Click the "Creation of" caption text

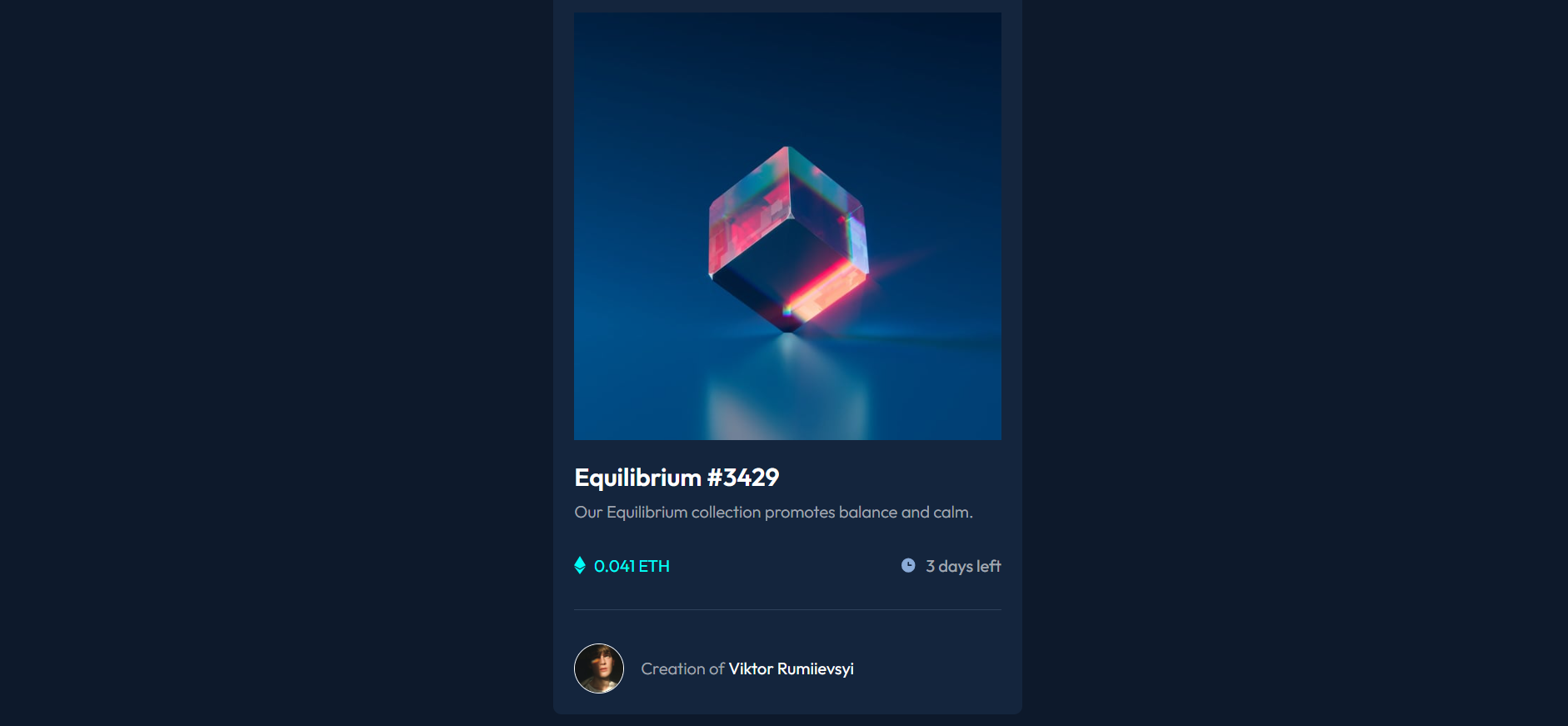682,668
